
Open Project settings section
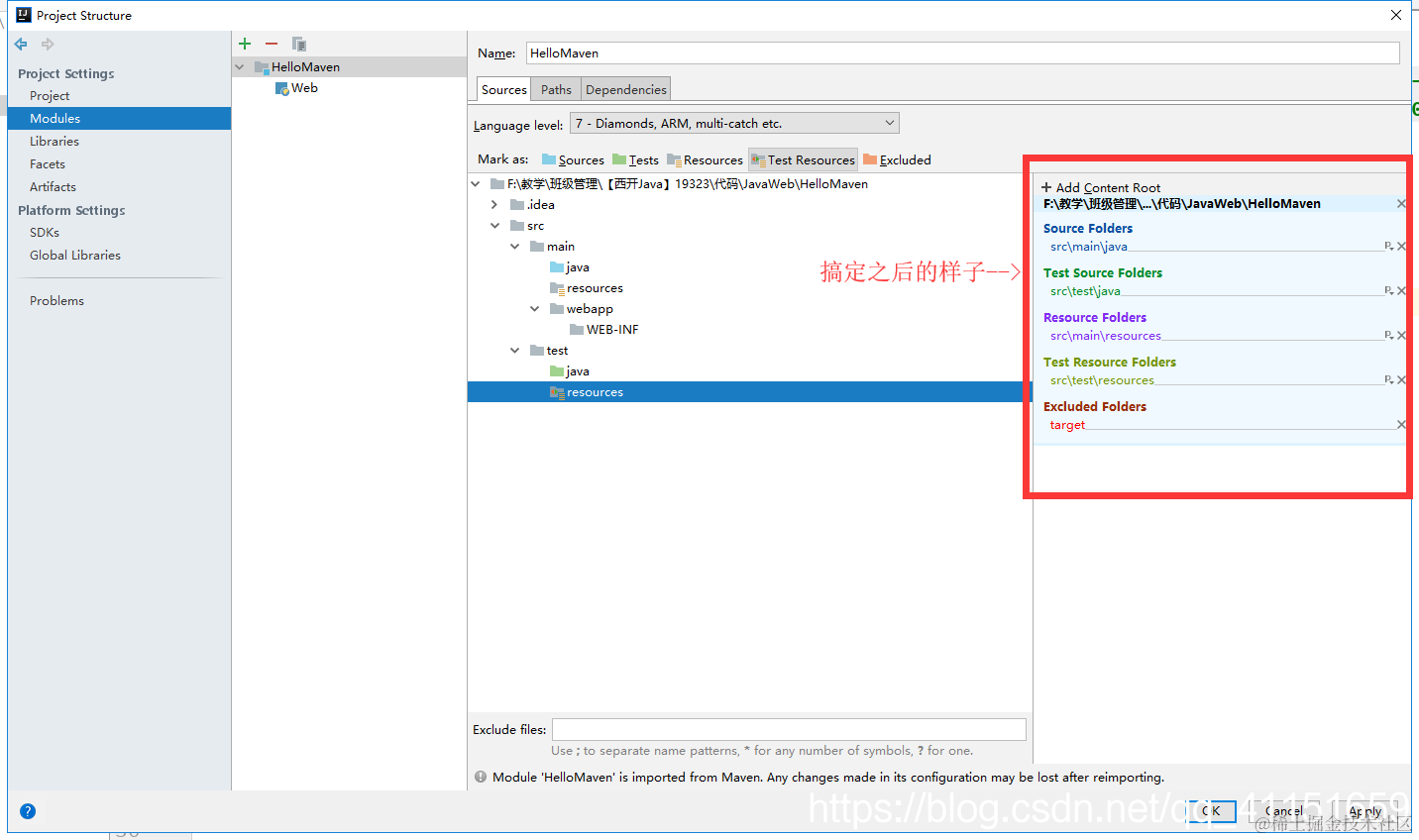tap(50, 96)
